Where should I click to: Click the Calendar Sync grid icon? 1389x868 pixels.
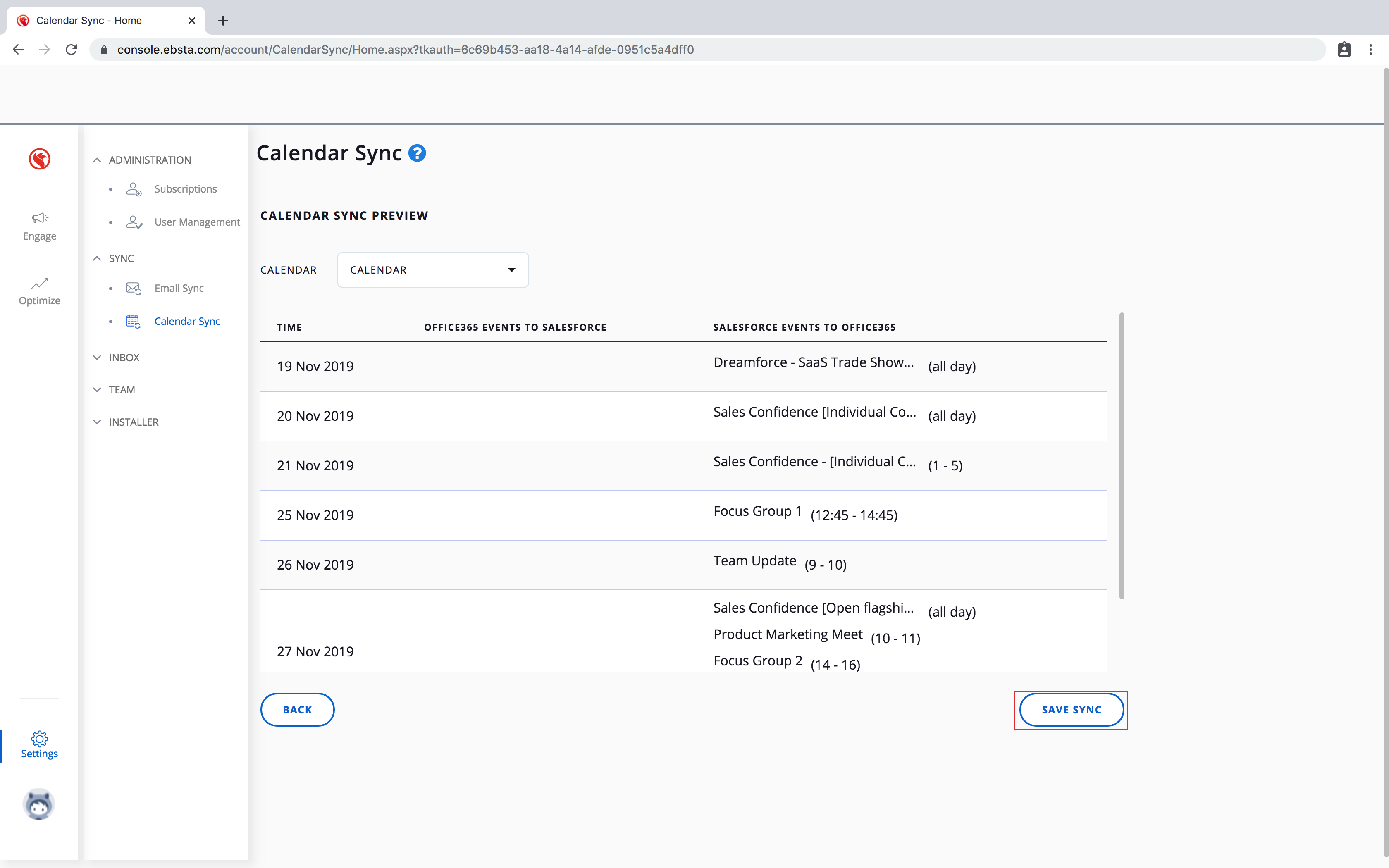tap(133, 322)
